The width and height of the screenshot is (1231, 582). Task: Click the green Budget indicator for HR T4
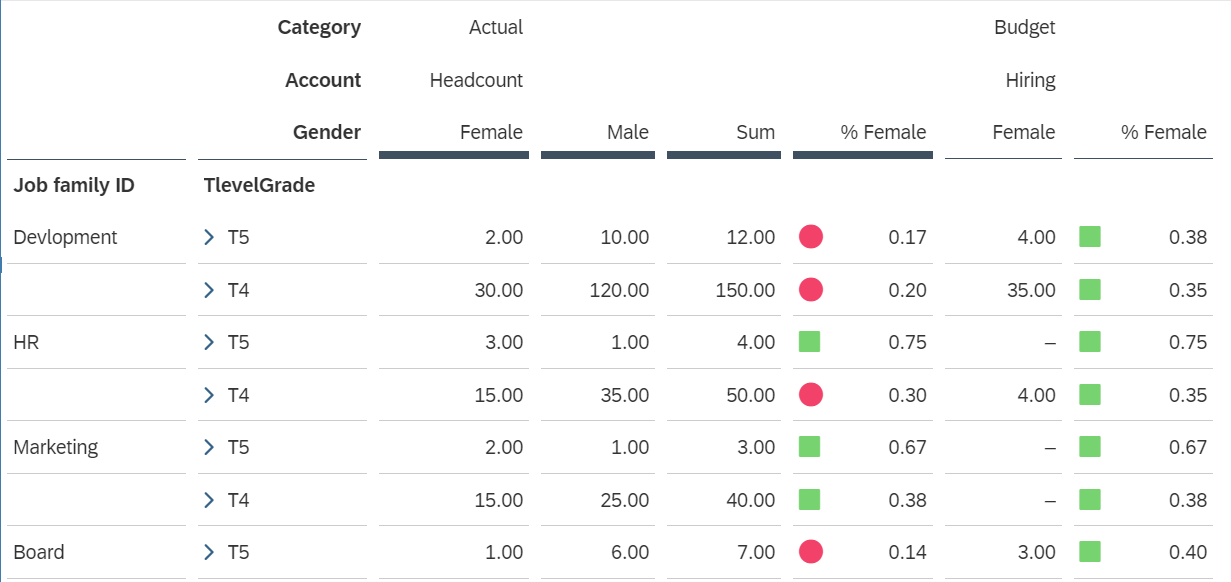[1090, 394]
